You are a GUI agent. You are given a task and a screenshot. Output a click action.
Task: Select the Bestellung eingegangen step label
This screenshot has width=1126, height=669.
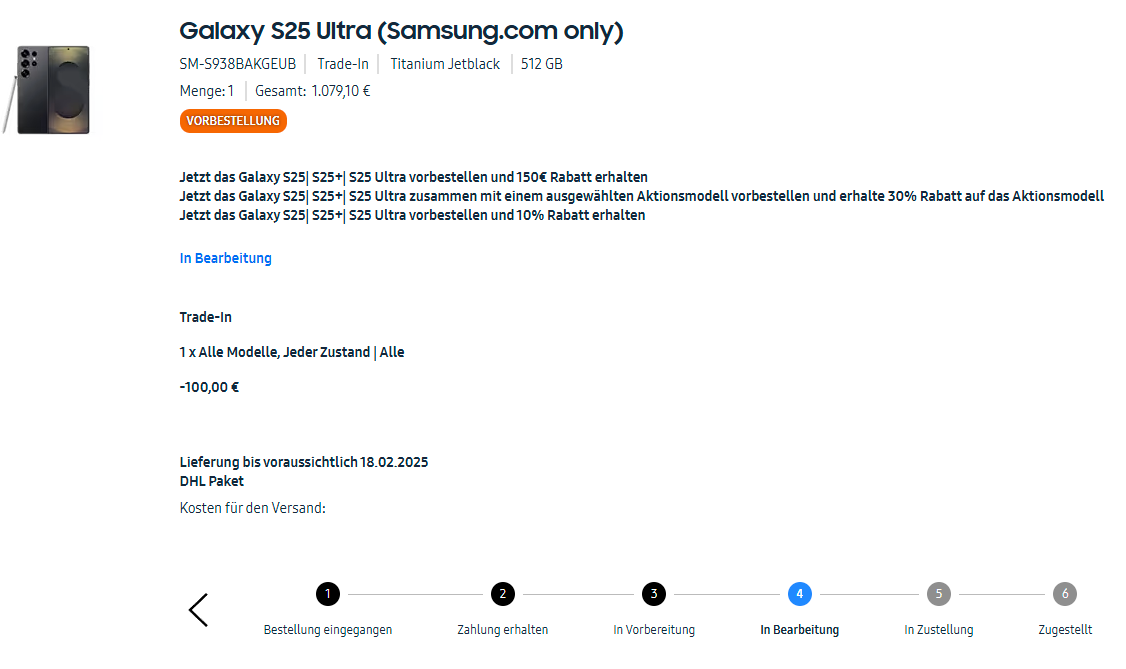pos(328,630)
